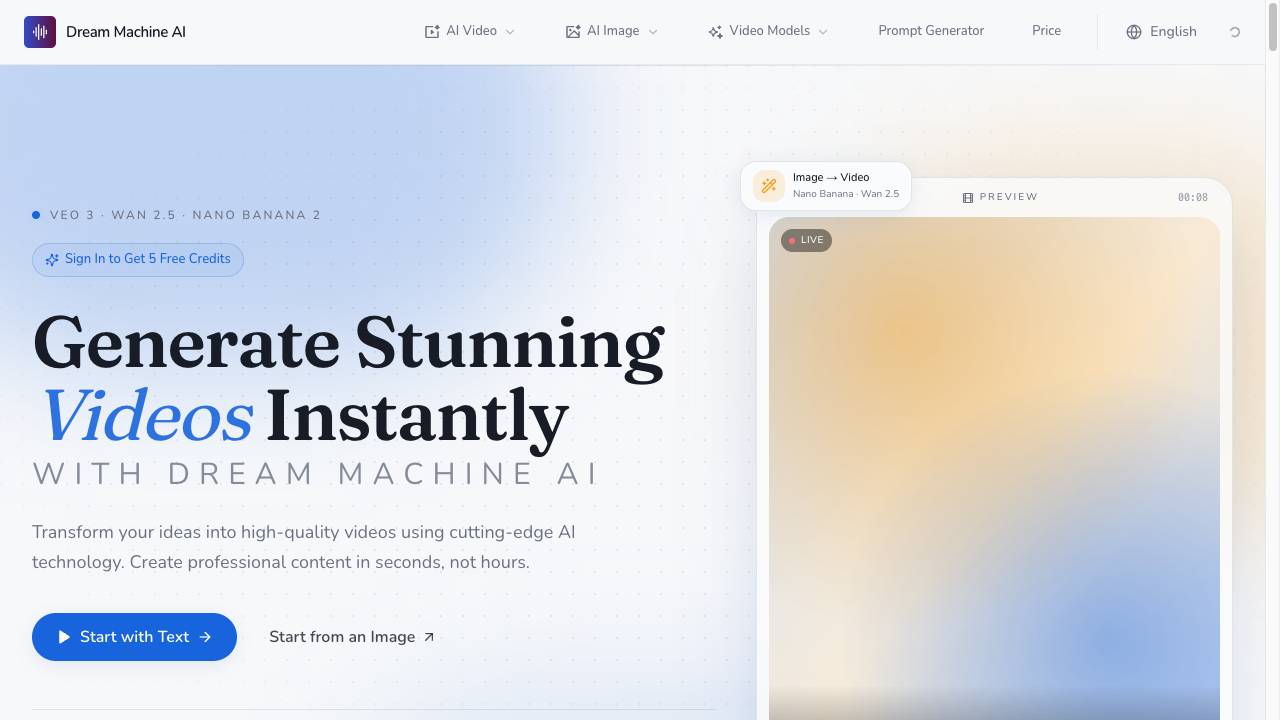Screen dimensions: 1280x720
Task: Follow the Start from an Image link
Action: pyautogui.click(x=352, y=637)
